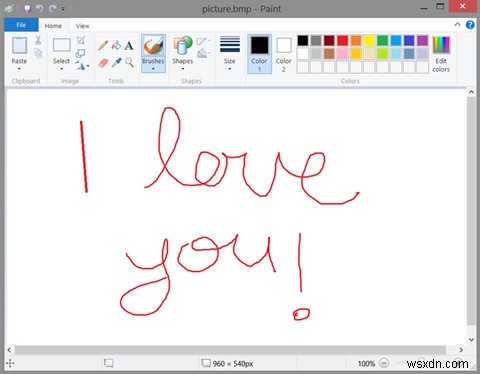480x374 pixels.
Task: Pick the yellow color swatch
Action: click(x=369, y=41)
